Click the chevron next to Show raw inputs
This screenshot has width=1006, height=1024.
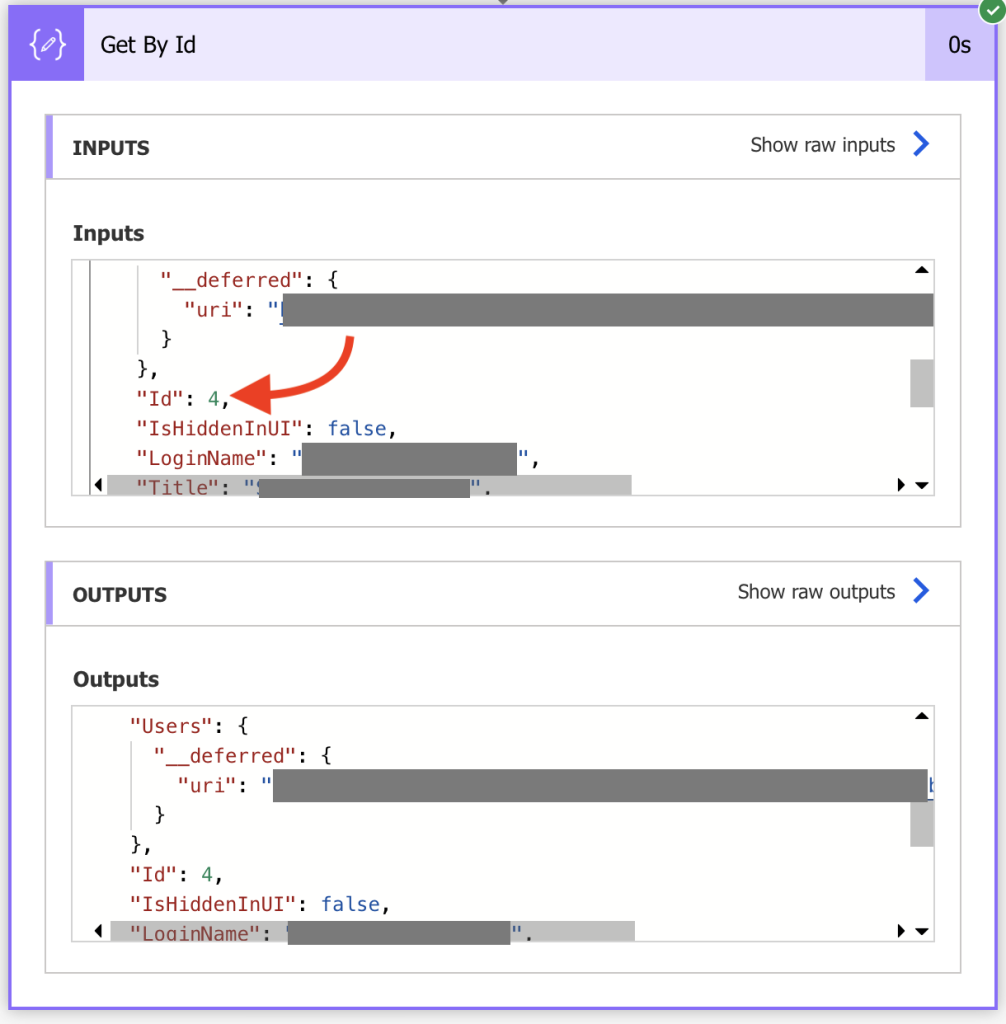(x=920, y=144)
